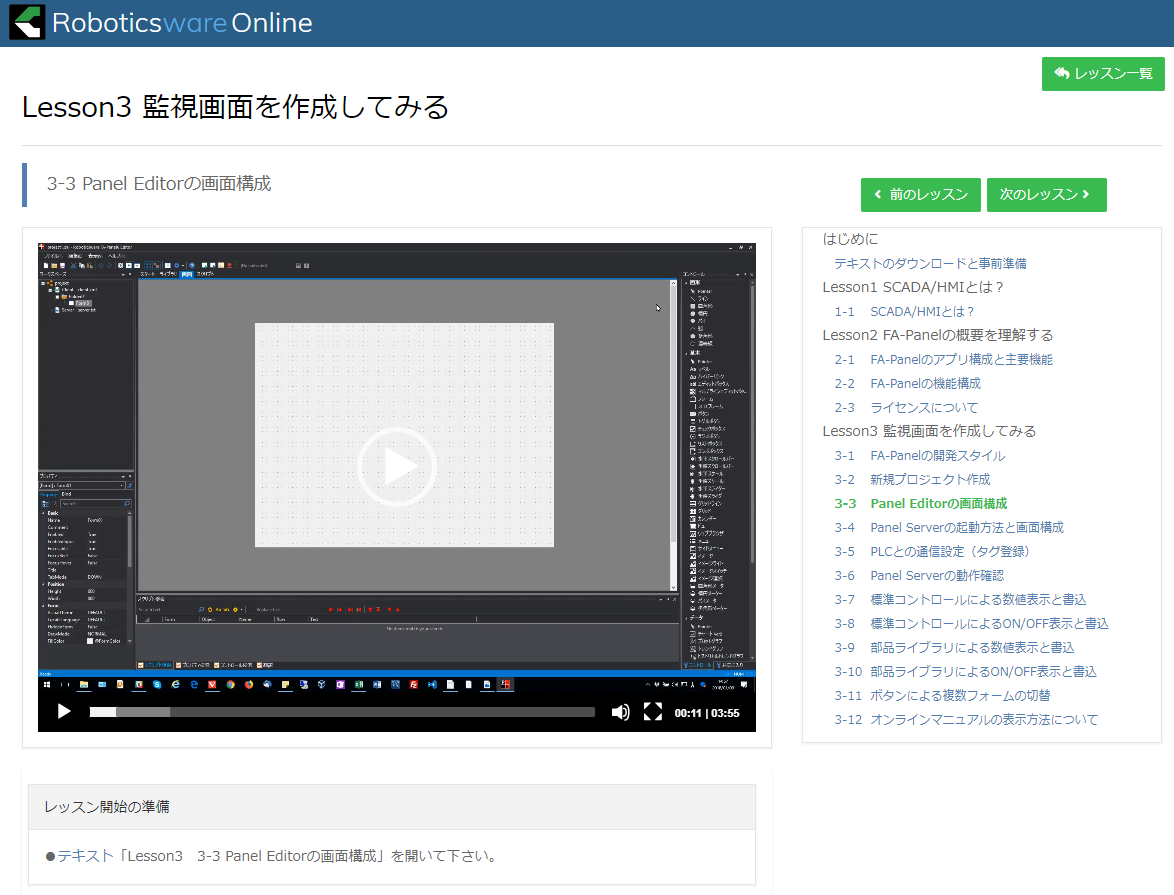
Task: Open lesson 2-1 FA-Panelのアプリ構成と主要機能
Action: pos(943,360)
